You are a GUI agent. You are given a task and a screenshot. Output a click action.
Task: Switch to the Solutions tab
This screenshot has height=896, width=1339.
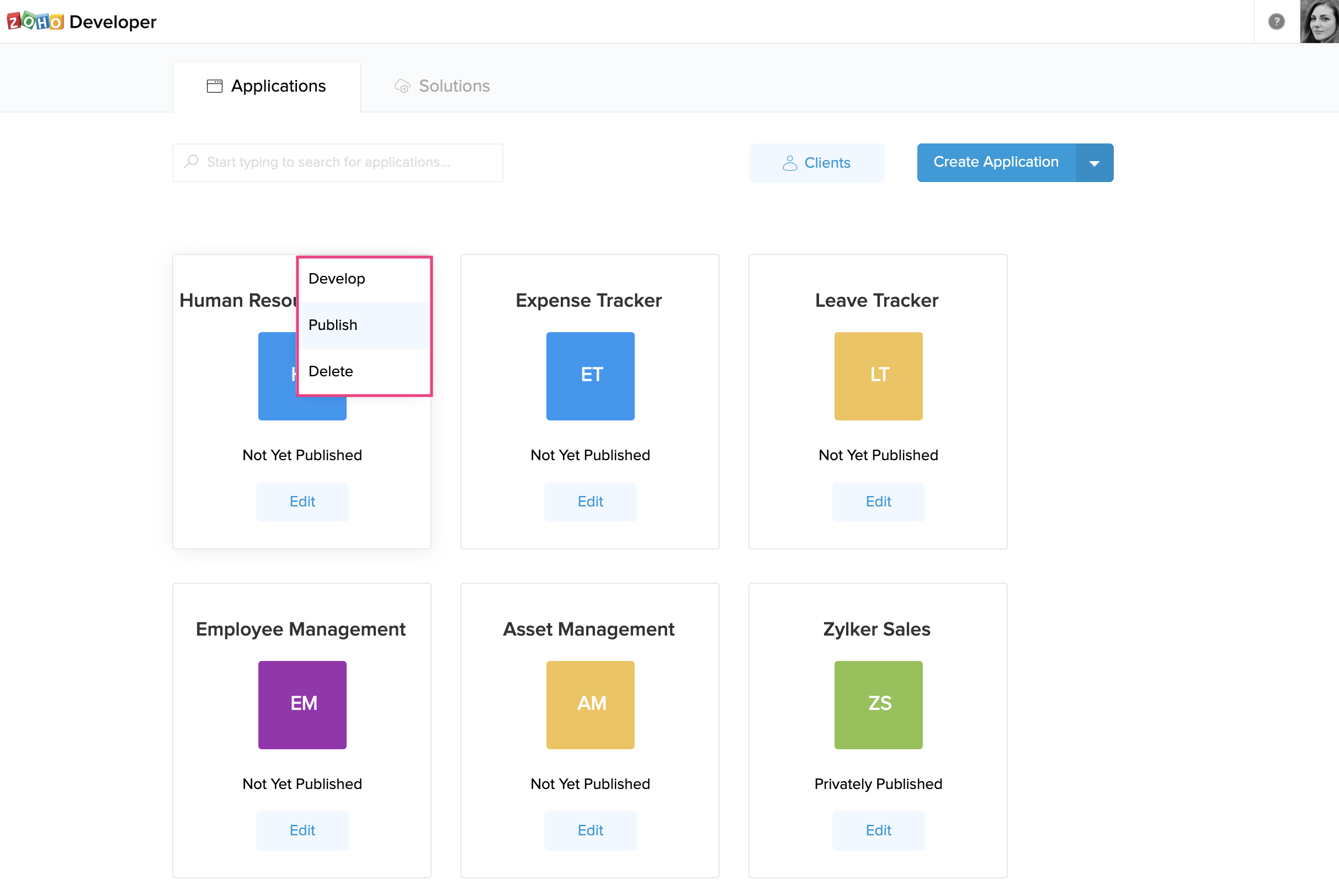(x=442, y=86)
